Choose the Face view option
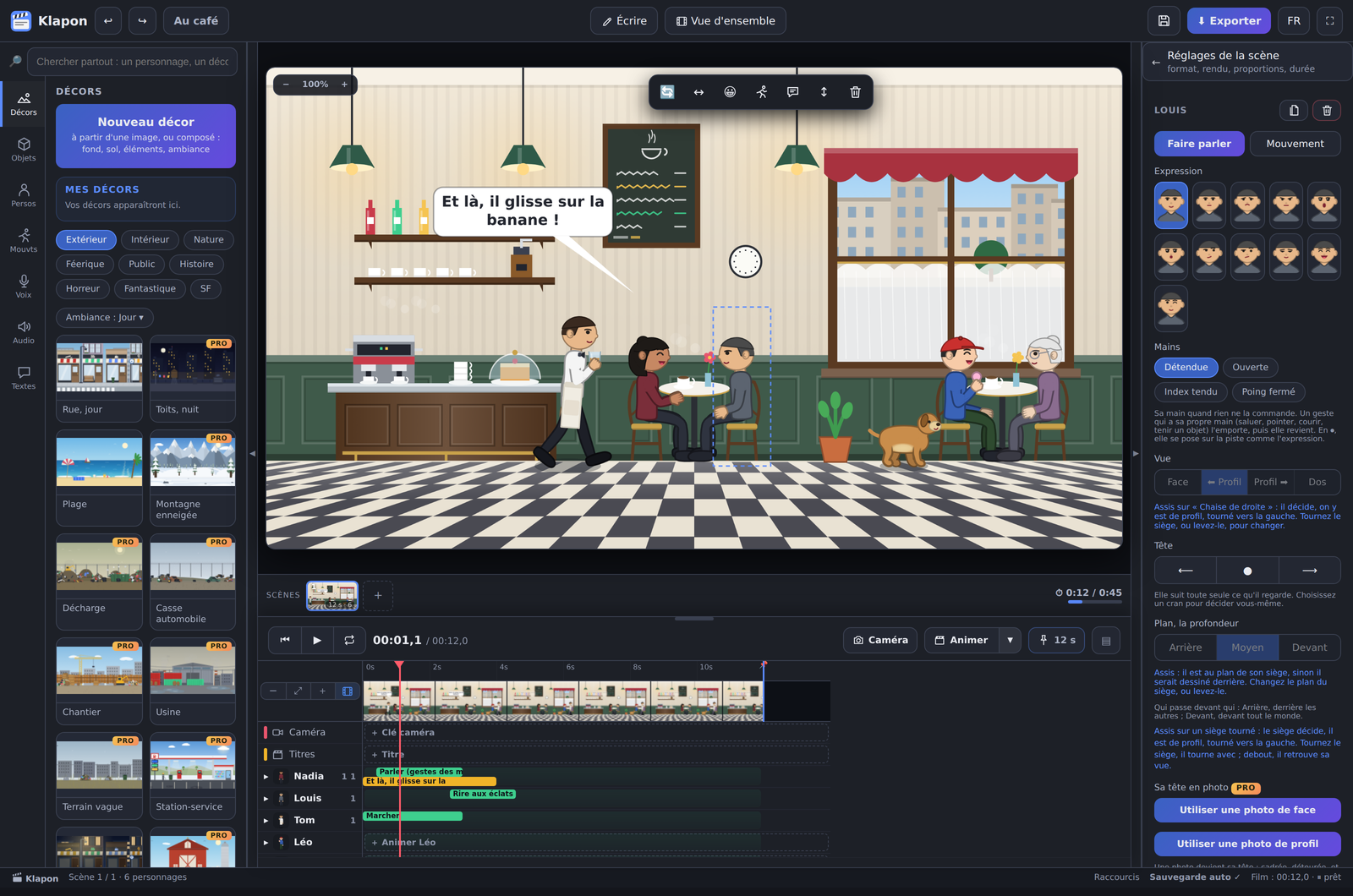 point(1177,482)
